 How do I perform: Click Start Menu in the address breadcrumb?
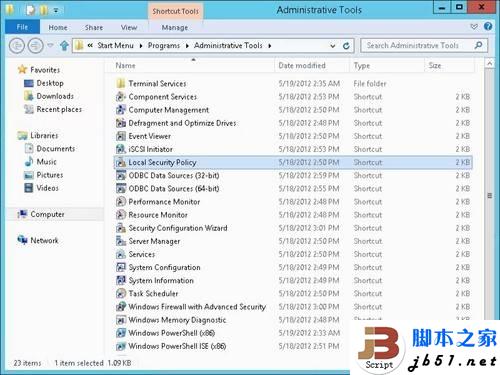[115, 46]
